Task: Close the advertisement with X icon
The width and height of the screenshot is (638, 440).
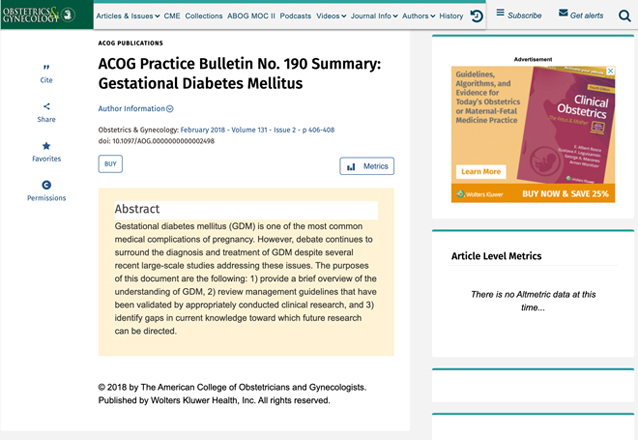Action: (x=610, y=71)
